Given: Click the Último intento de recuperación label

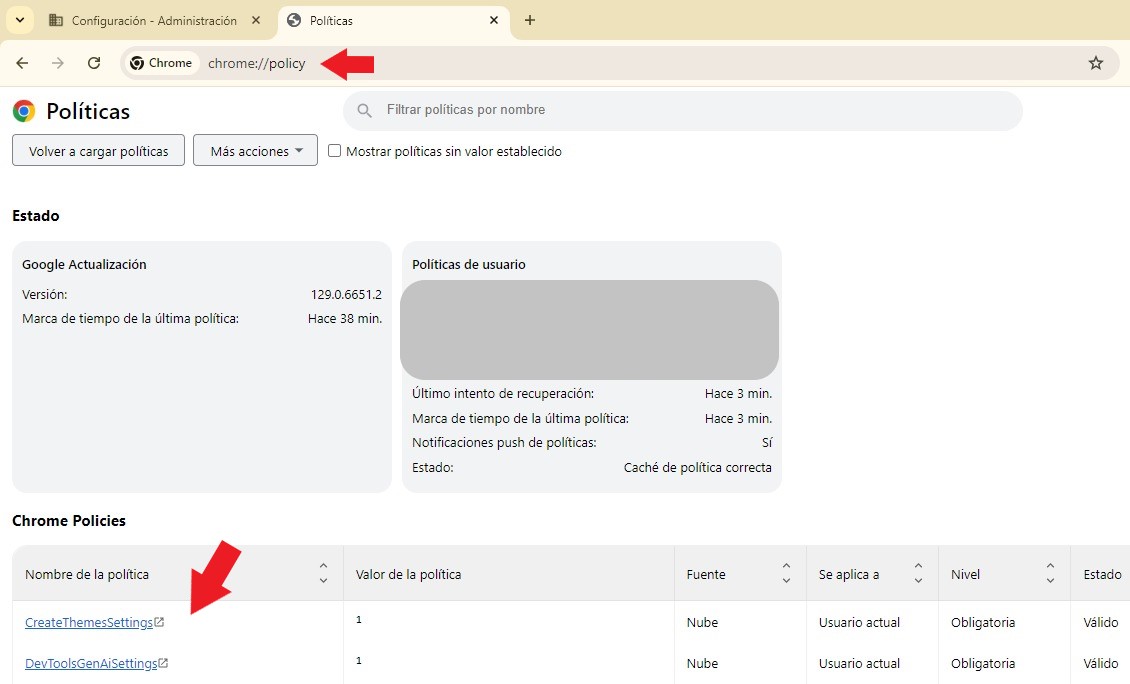Looking at the screenshot, I should click(x=503, y=394).
